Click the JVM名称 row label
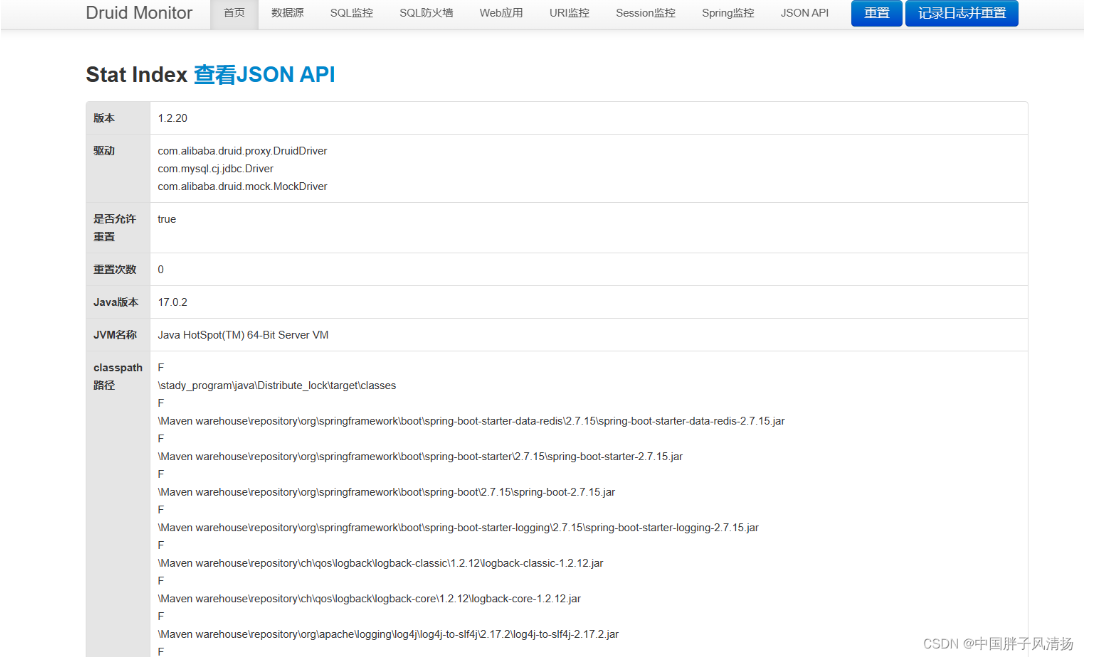Screen dimensions: 1096x667 click(x=115, y=335)
